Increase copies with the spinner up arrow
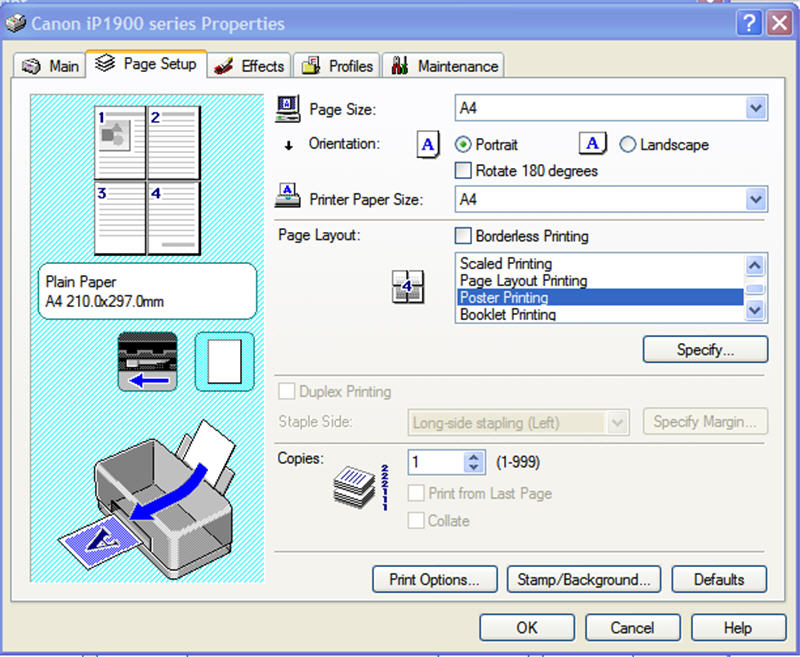The width and height of the screenshot is (800, 657). 474,457
